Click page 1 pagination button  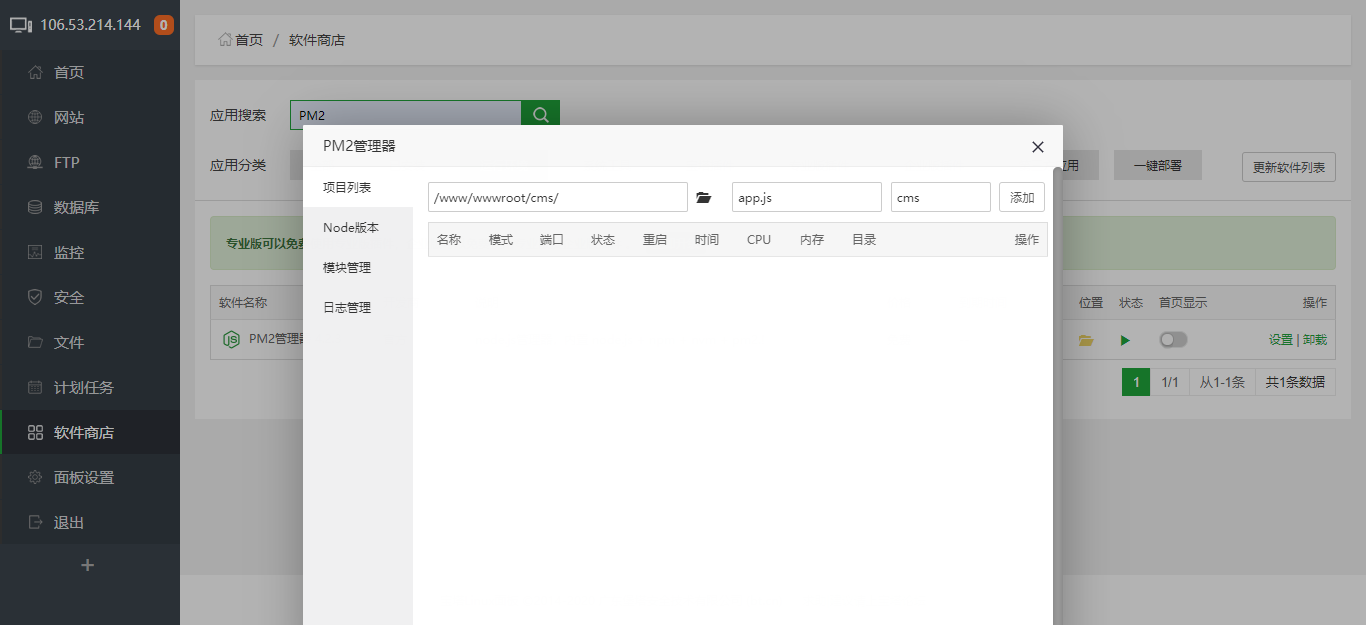click(1136, 382)
